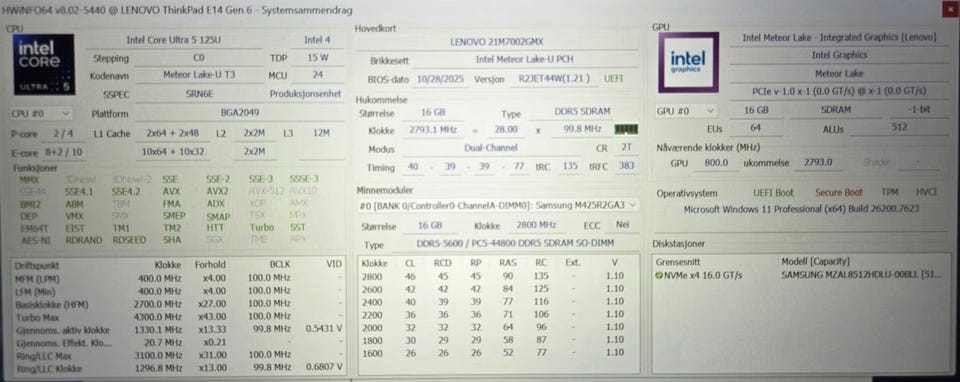Open the CPU #0 selector dropdown
The width and height of the screenshot is (960, 382).
[41, 114]
